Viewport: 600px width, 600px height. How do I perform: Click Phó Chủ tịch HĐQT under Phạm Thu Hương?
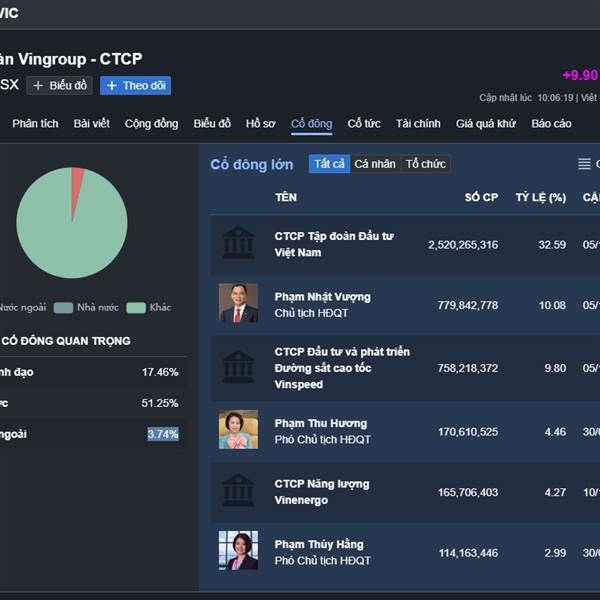pyautogui.click(x=323, y=440)
